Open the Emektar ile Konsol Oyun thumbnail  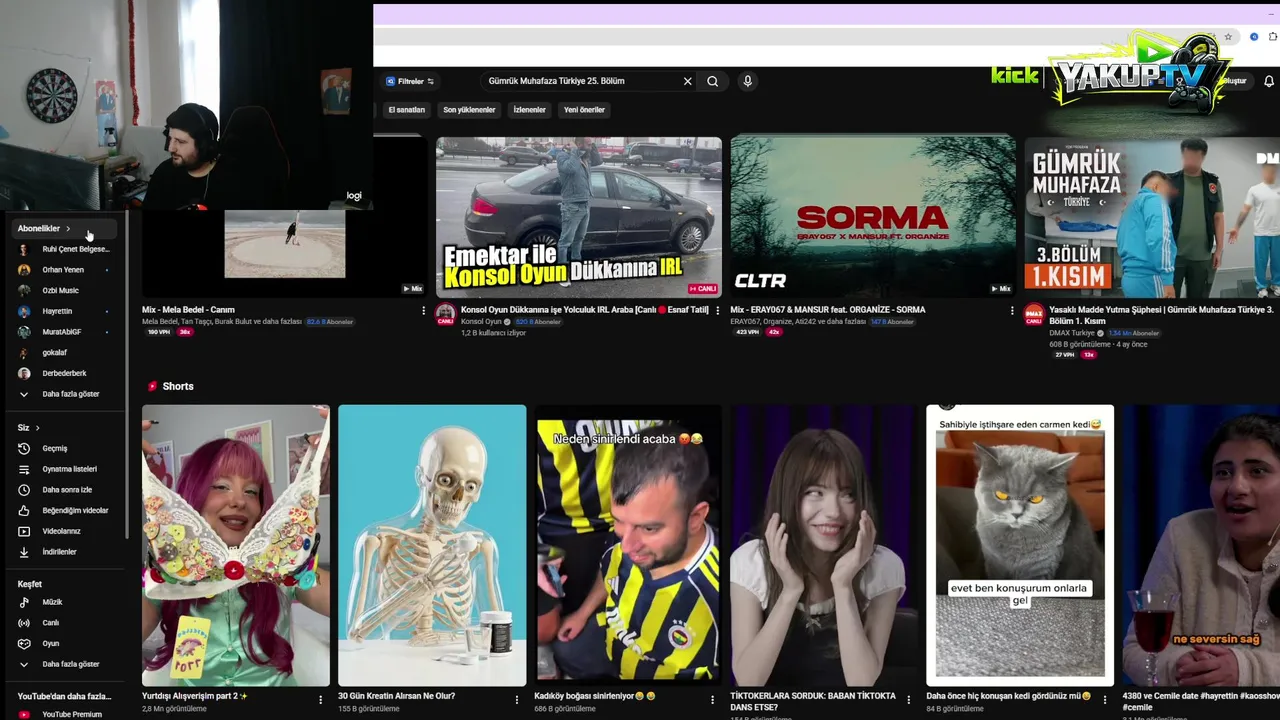click(x=578, y=217)
